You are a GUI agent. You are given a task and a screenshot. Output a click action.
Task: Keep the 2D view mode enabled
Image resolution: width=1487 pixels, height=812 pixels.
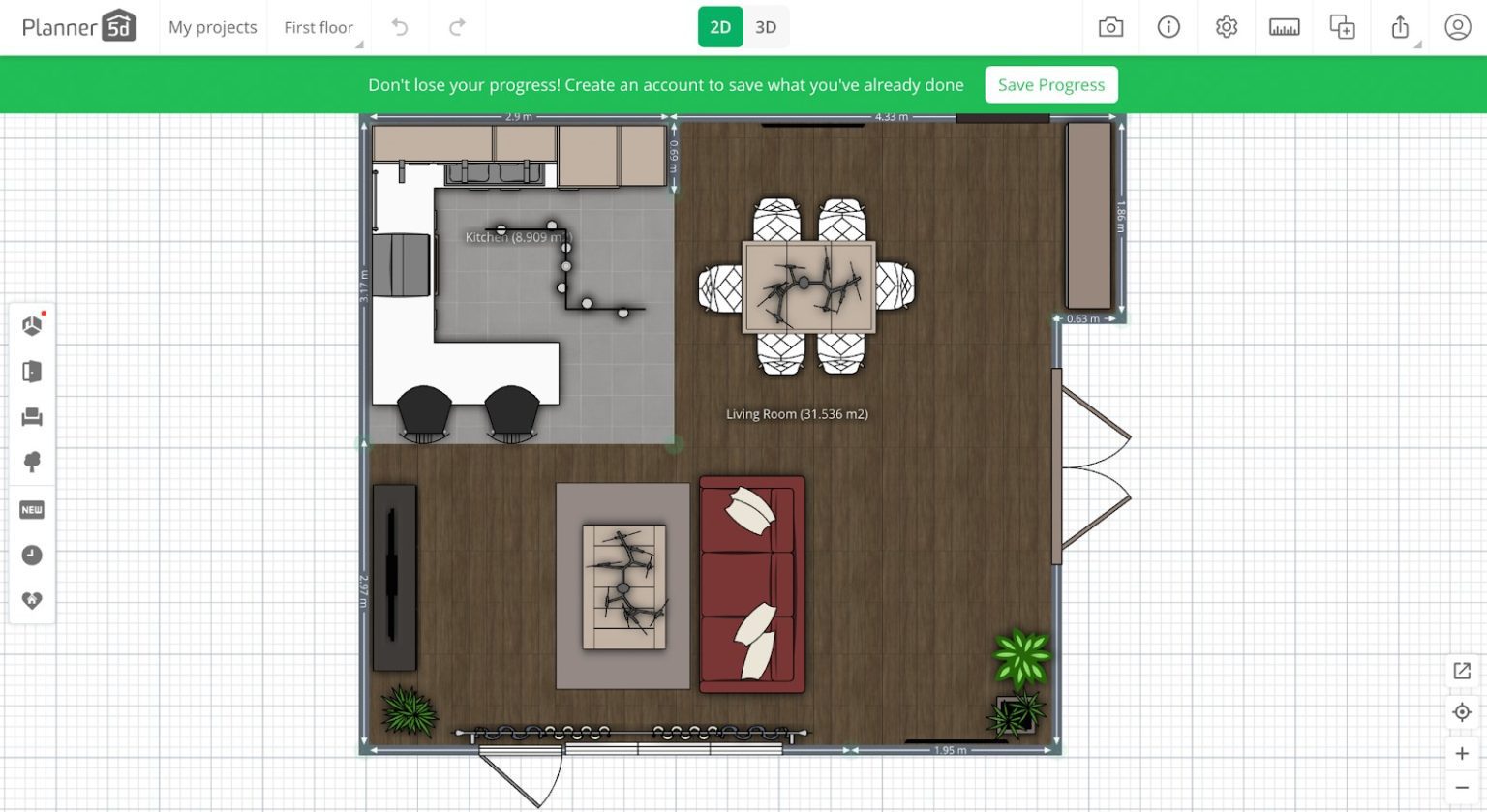click(720, 27)
